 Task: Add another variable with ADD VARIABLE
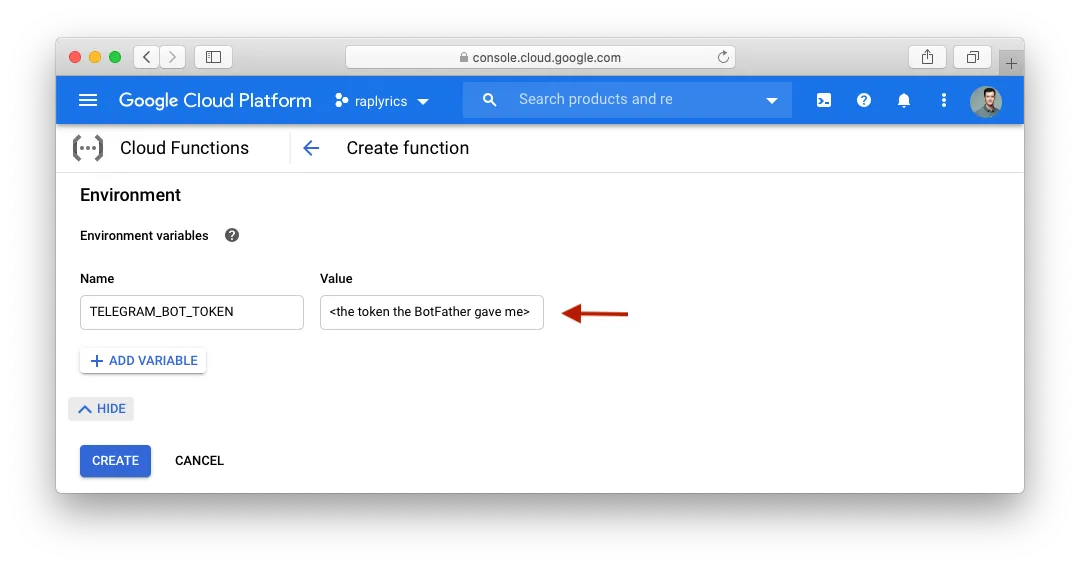click(143, 361)
